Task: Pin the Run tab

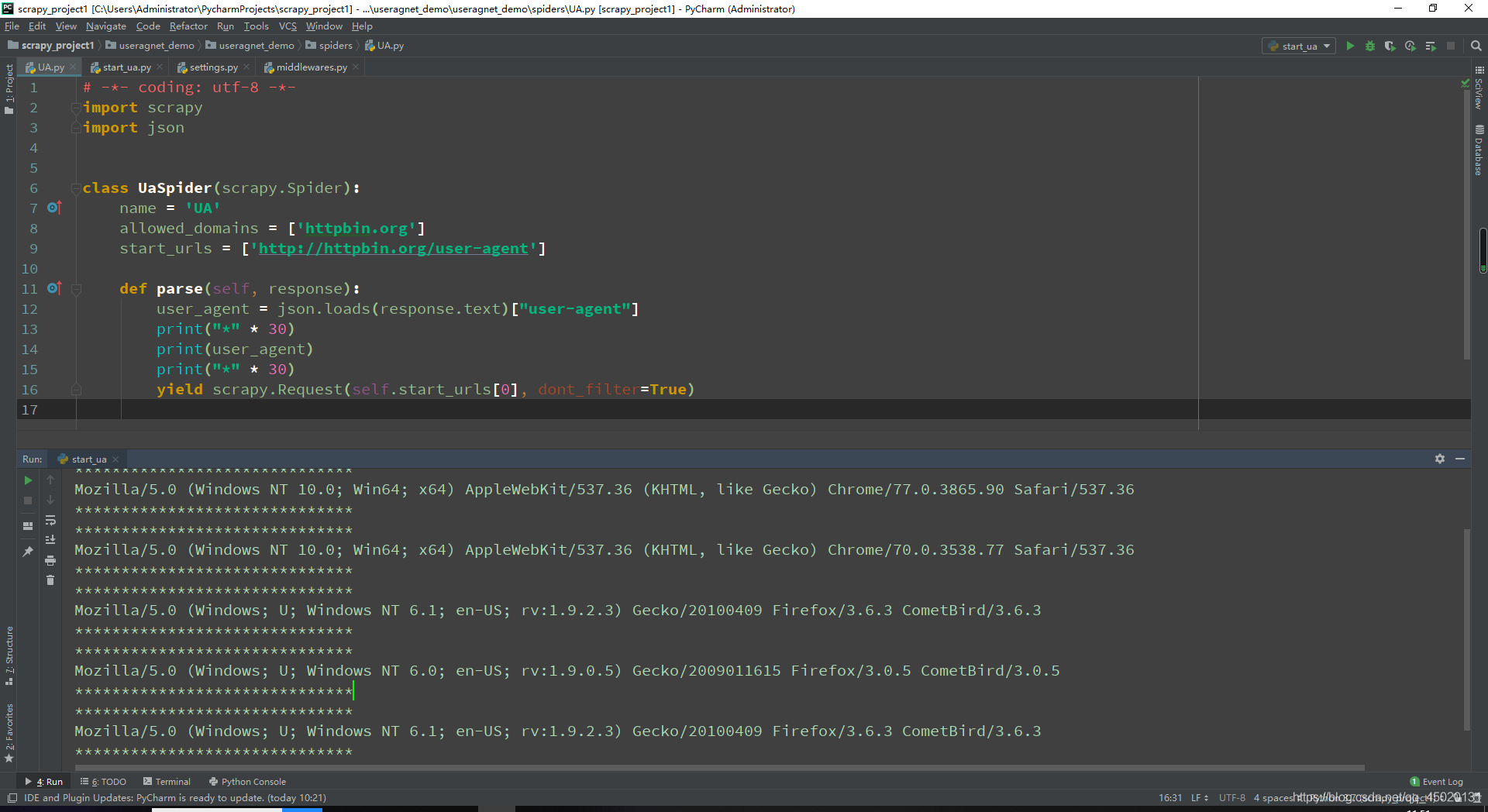Action: (28, 552)
